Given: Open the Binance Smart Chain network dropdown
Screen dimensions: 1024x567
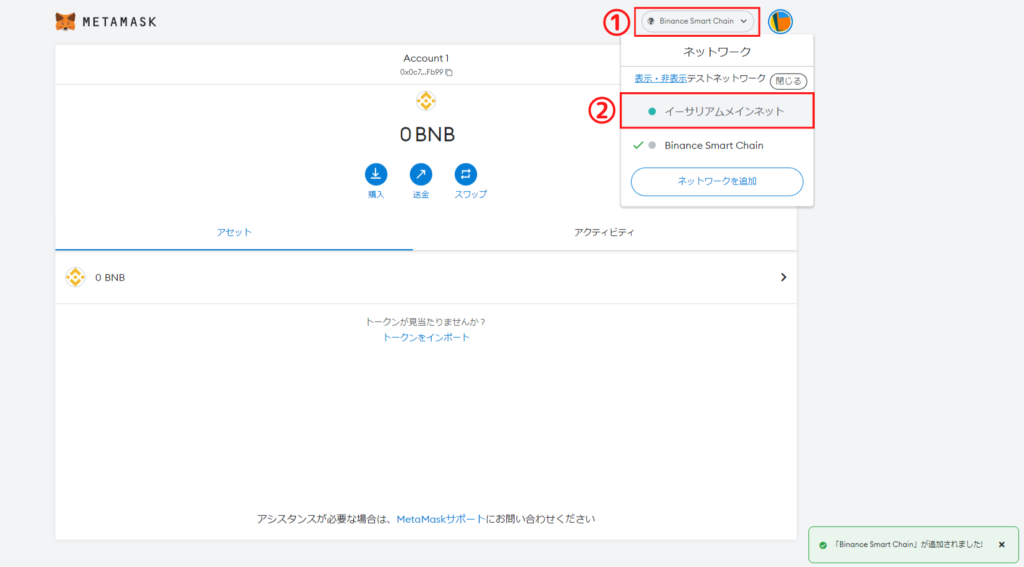Looking at the screenshot, I should [x=697, y=22].
